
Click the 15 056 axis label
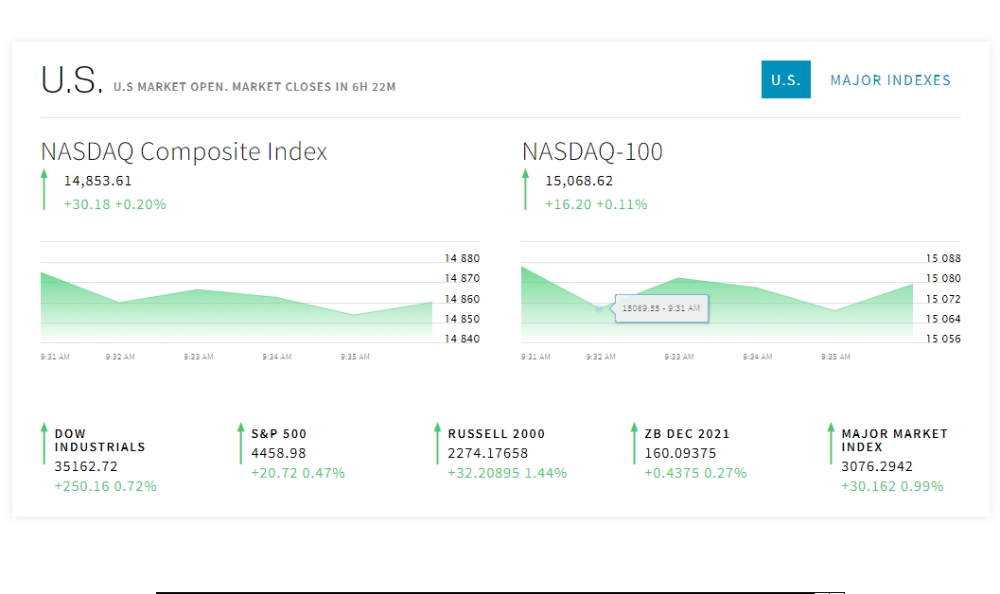[x=943, y=339]
